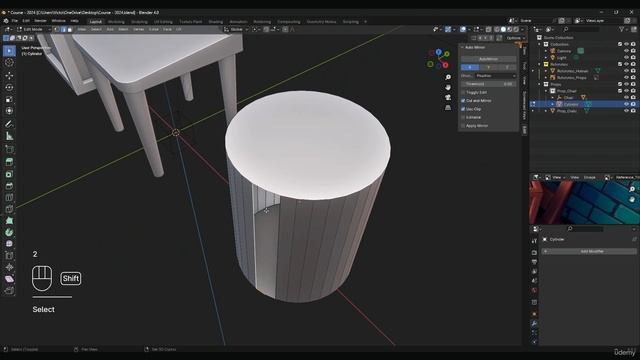Select the Shrink/Fatten tool
The height and width of the screenshot is (360, 640).
click(x=9, y=267)
